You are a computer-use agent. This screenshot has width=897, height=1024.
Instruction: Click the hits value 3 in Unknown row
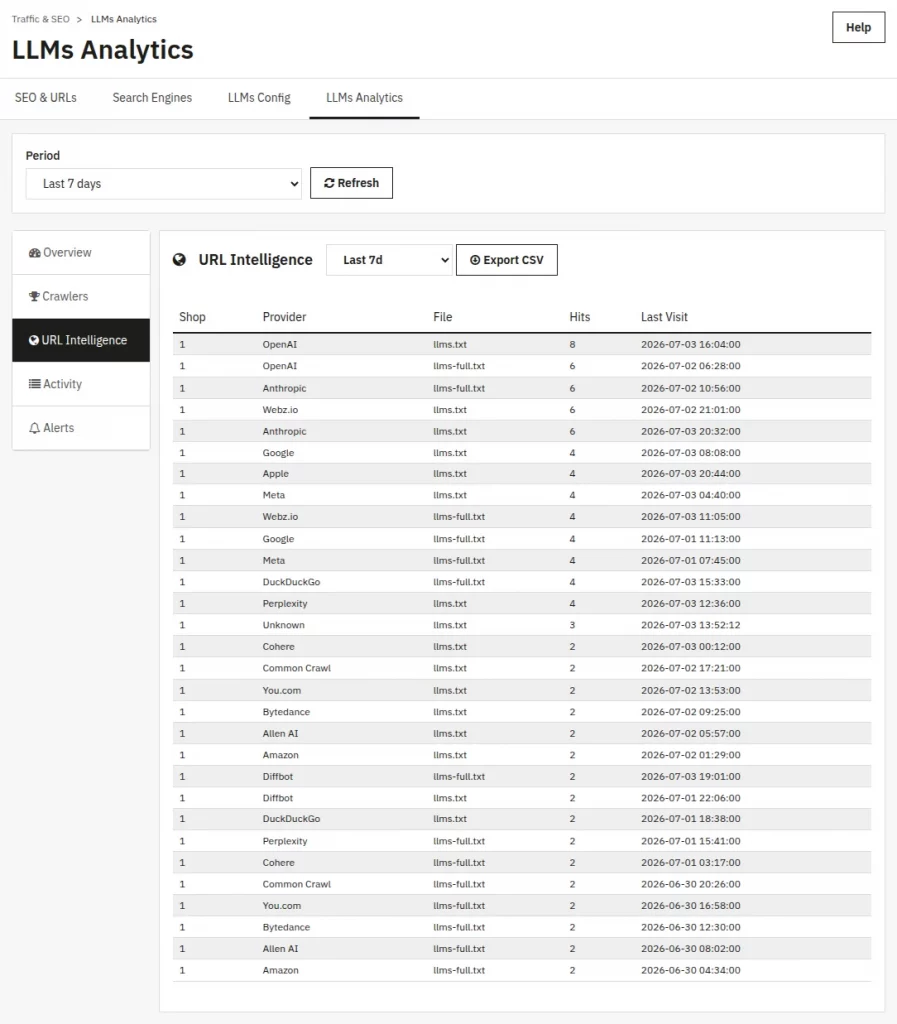[x=572, y=625]
